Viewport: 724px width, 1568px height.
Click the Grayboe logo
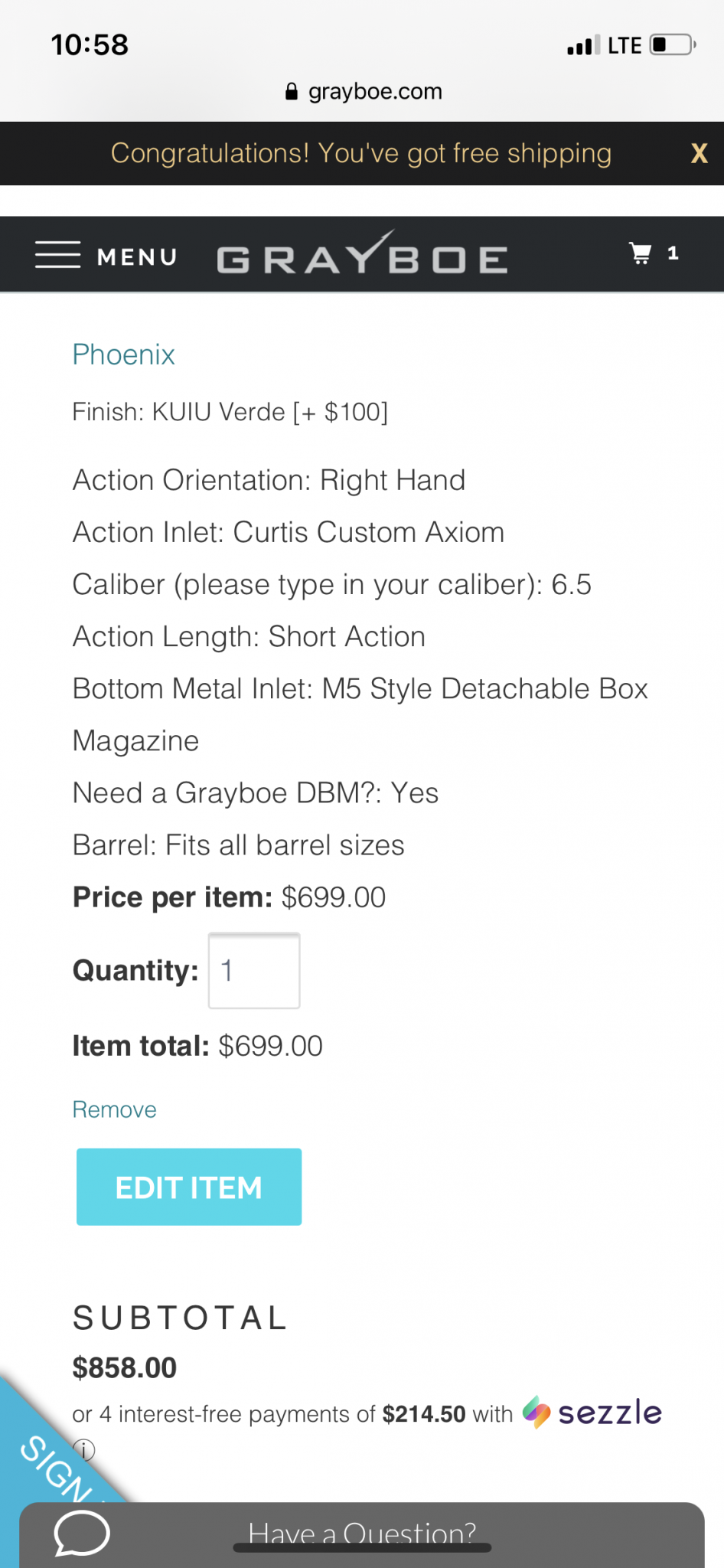point(362,253)
